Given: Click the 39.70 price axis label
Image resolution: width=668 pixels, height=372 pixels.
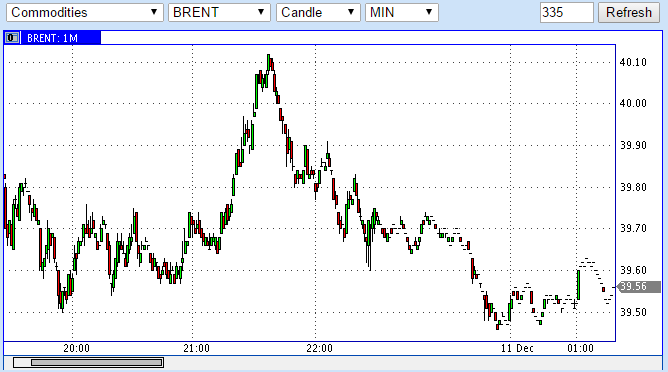Looking at the screenshot, I should [633, 229].
